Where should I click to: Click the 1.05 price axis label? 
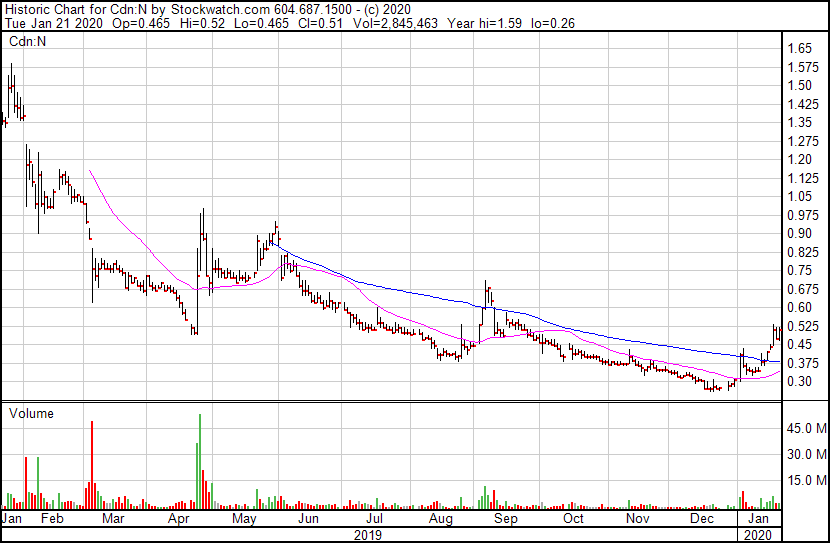[799, 196]
